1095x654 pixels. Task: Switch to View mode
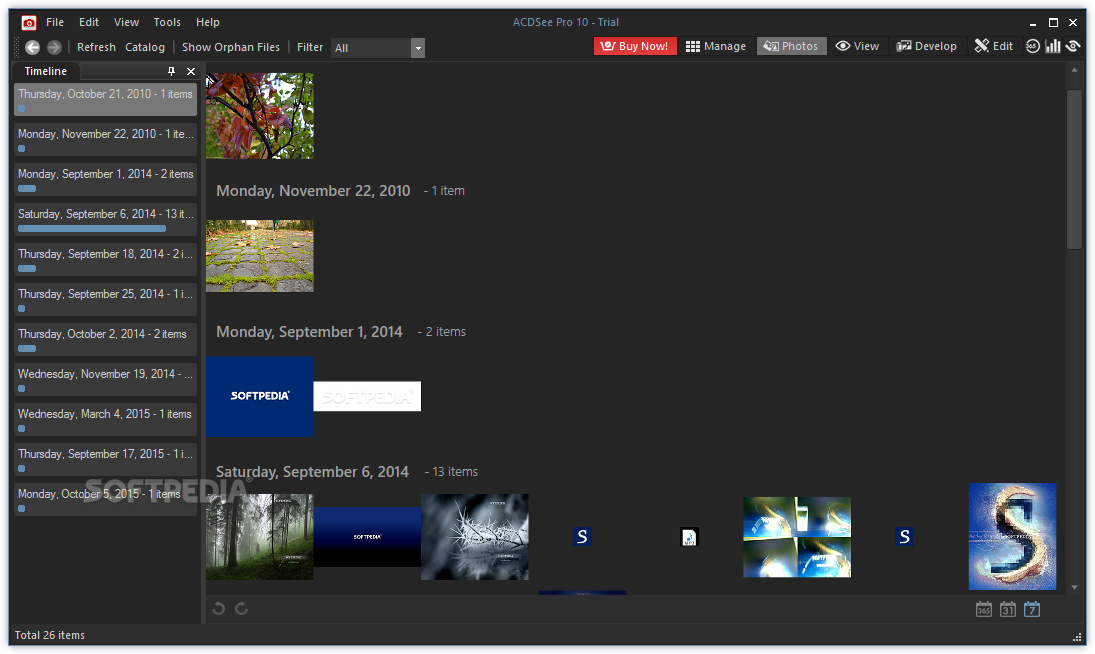point(858,46)
